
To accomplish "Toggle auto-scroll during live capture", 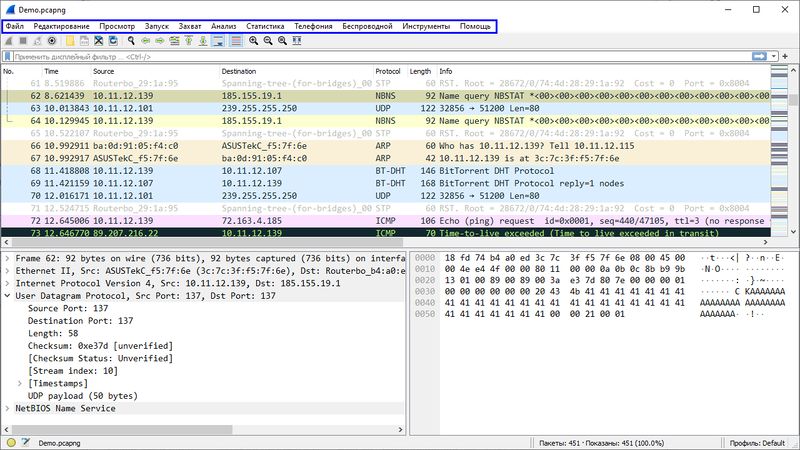I will click(218, 41).
